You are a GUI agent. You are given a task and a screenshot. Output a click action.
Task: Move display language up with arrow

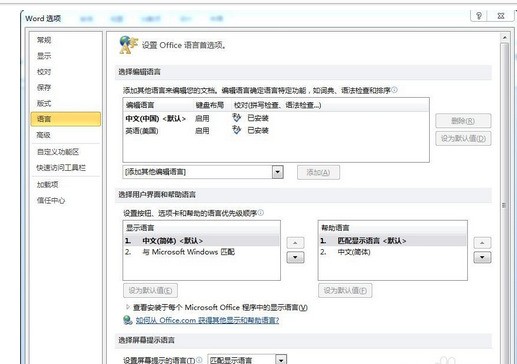[295, 243]
